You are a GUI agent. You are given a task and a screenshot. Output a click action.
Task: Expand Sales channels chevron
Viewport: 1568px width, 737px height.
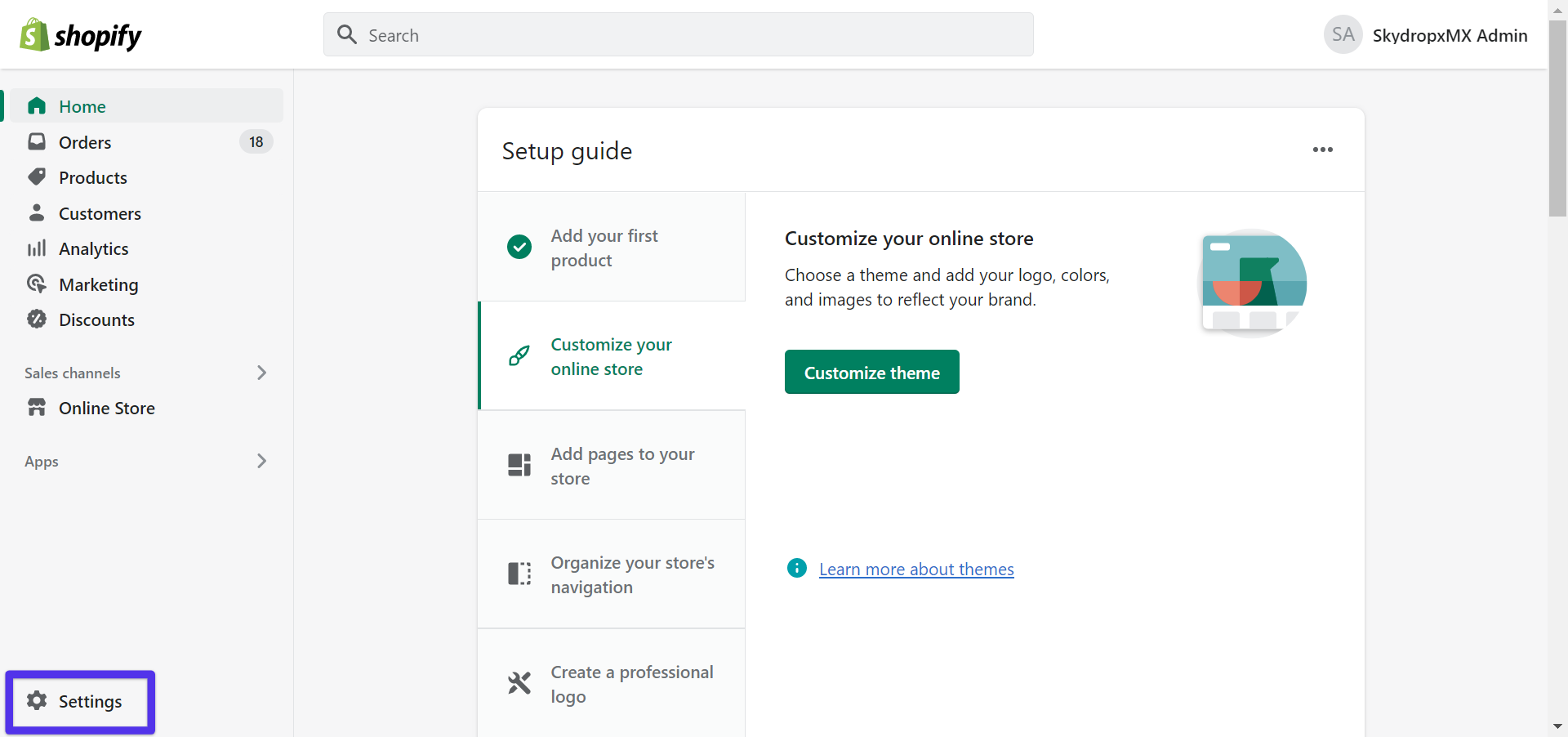(x=261, y=373)
